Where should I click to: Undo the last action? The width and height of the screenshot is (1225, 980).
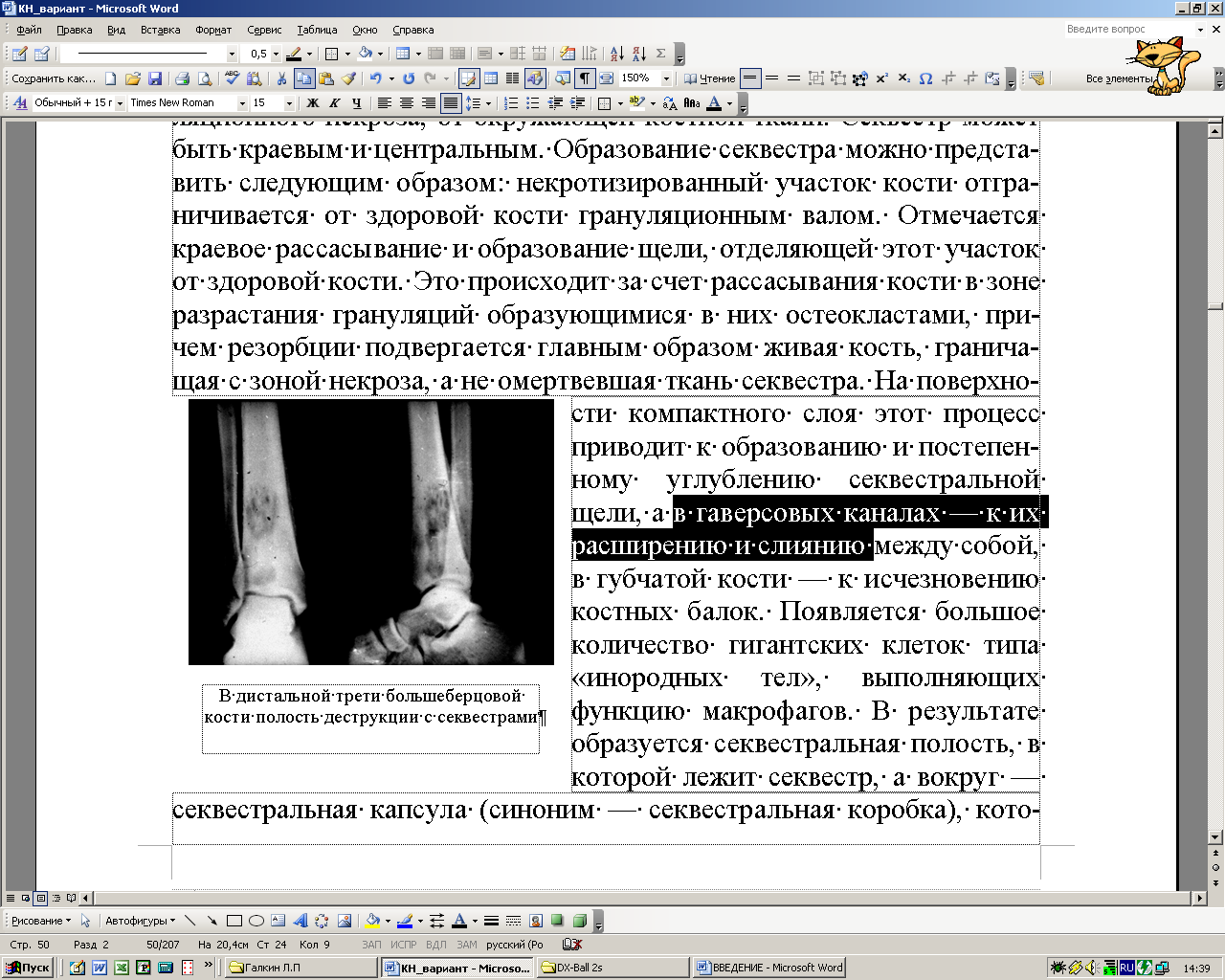376,78
